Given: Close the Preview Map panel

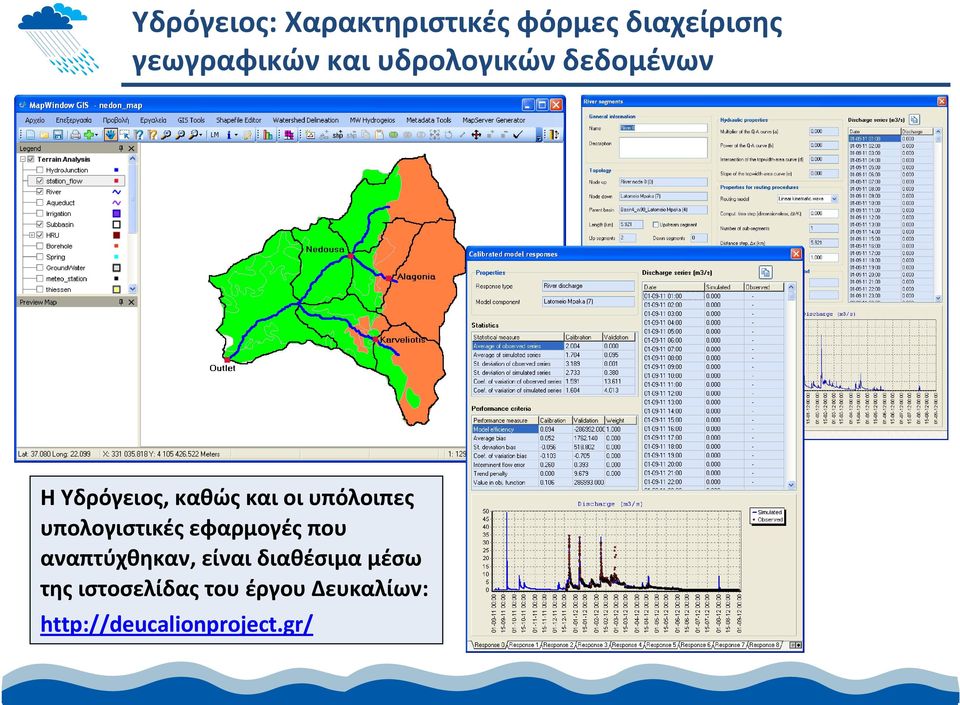Looking at the screenshot, I should pos(131,302).
